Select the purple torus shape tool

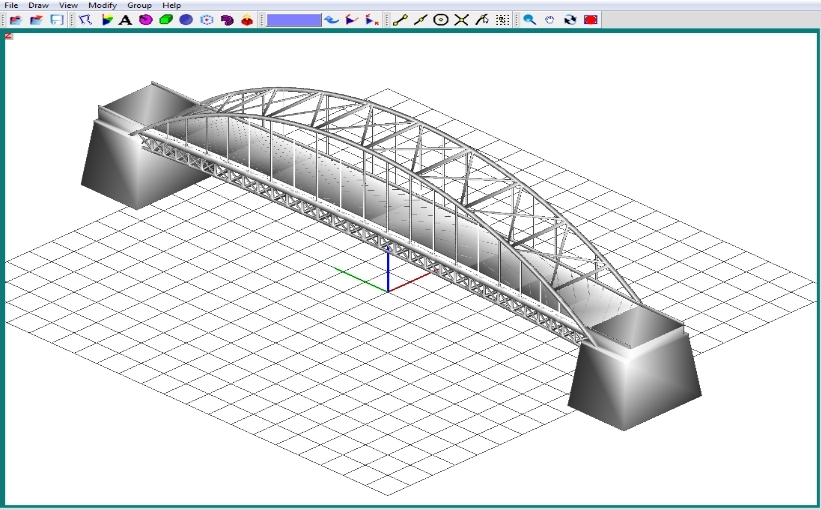(227, 20)
